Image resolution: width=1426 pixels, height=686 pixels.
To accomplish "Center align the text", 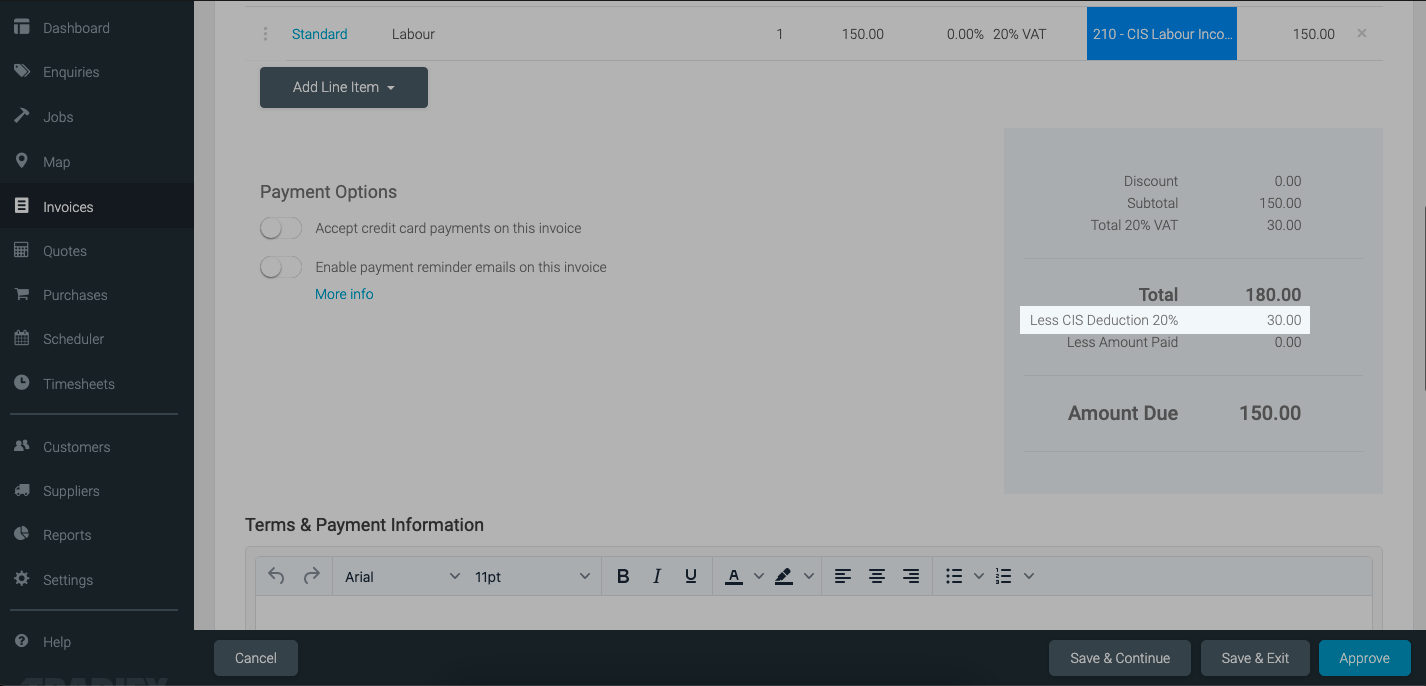I will (877, 576).
